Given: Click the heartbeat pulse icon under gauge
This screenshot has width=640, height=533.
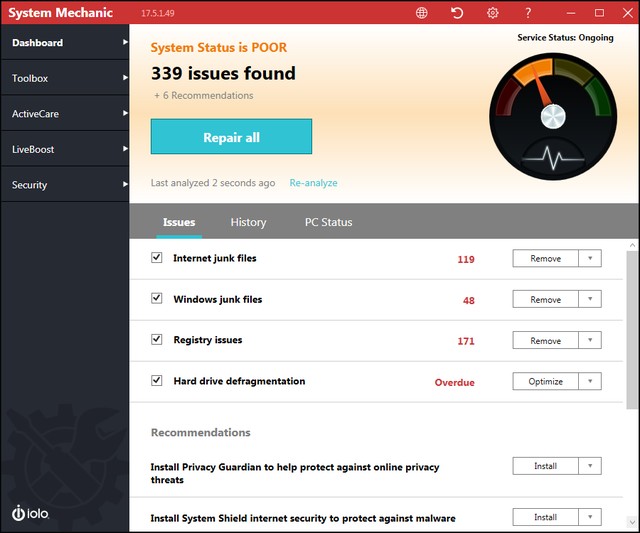Looking at the screenshot, I should pos(553,160).
